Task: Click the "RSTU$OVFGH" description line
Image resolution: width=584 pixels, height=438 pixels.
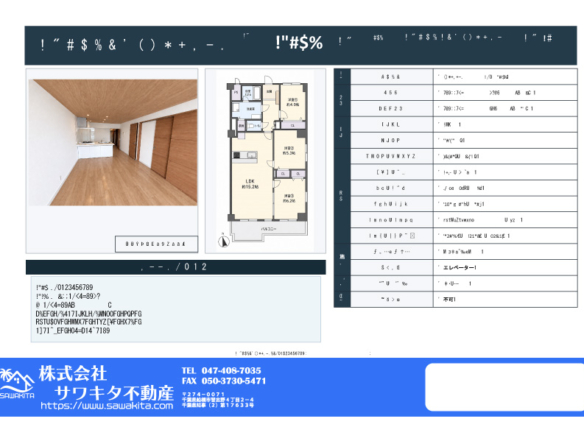Action: 89,321
